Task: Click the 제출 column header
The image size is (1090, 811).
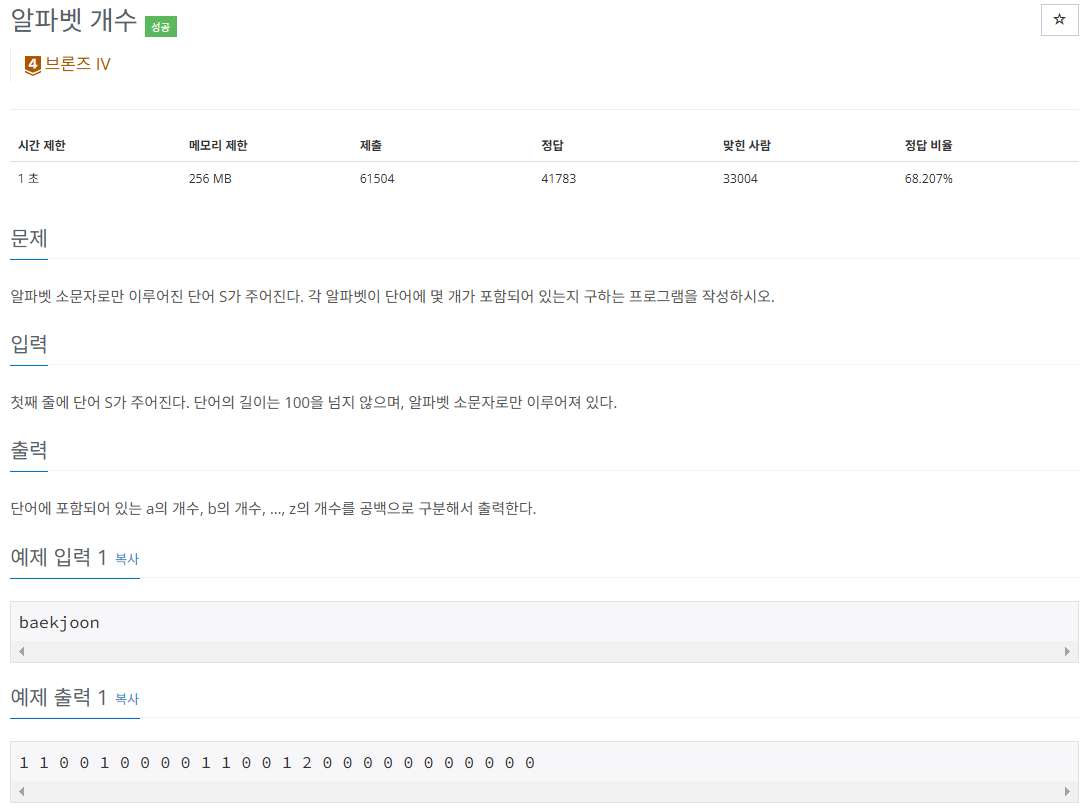Action: tap(371, 145)
